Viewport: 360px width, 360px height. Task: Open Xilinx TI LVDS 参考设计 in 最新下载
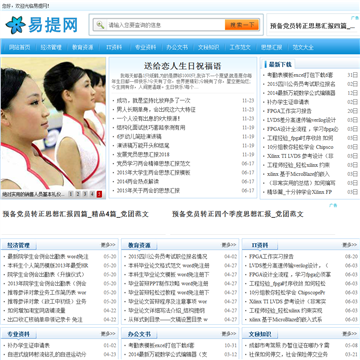(300, 156)
